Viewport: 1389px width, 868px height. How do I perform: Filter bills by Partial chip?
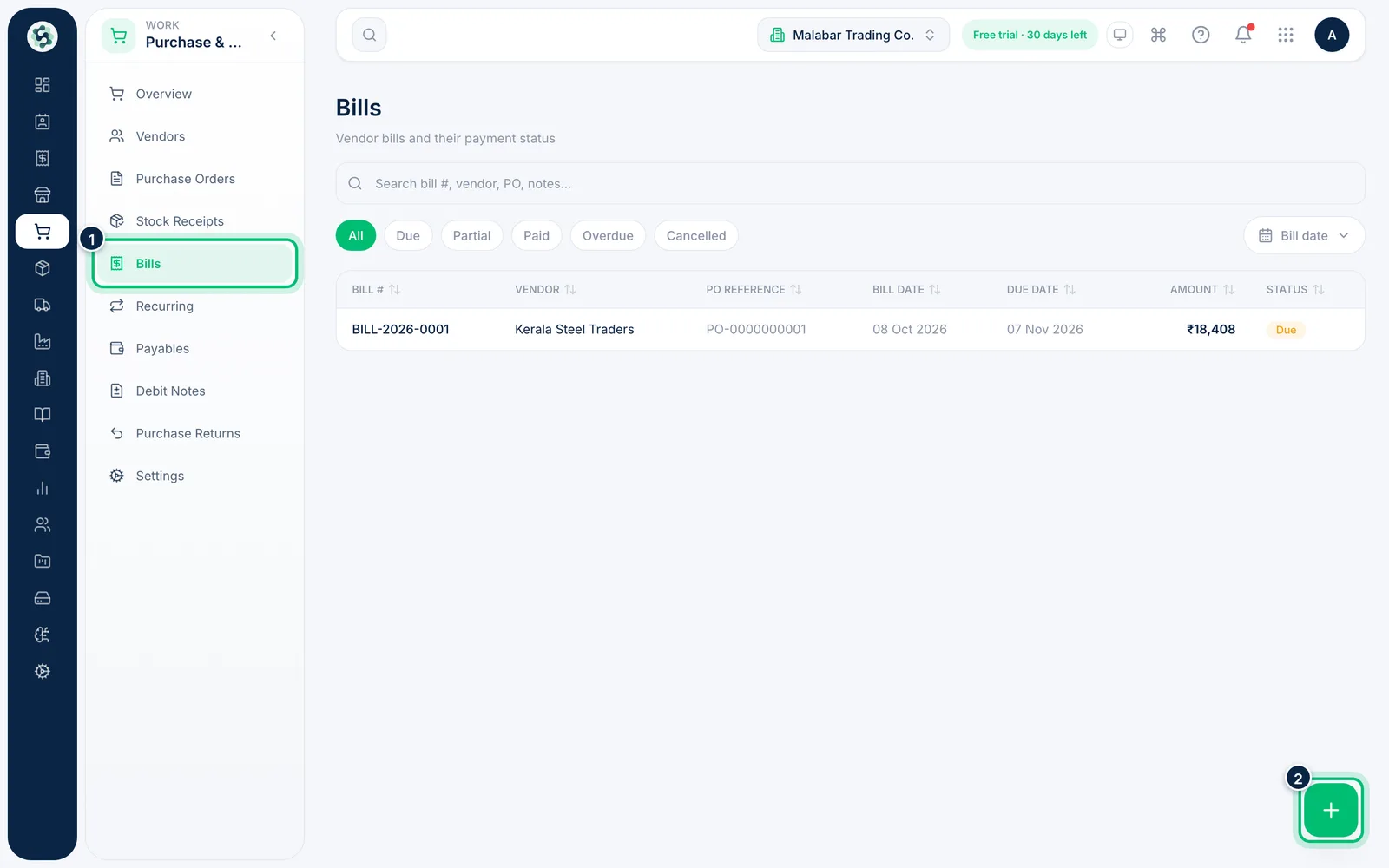[x=471, y=235]
